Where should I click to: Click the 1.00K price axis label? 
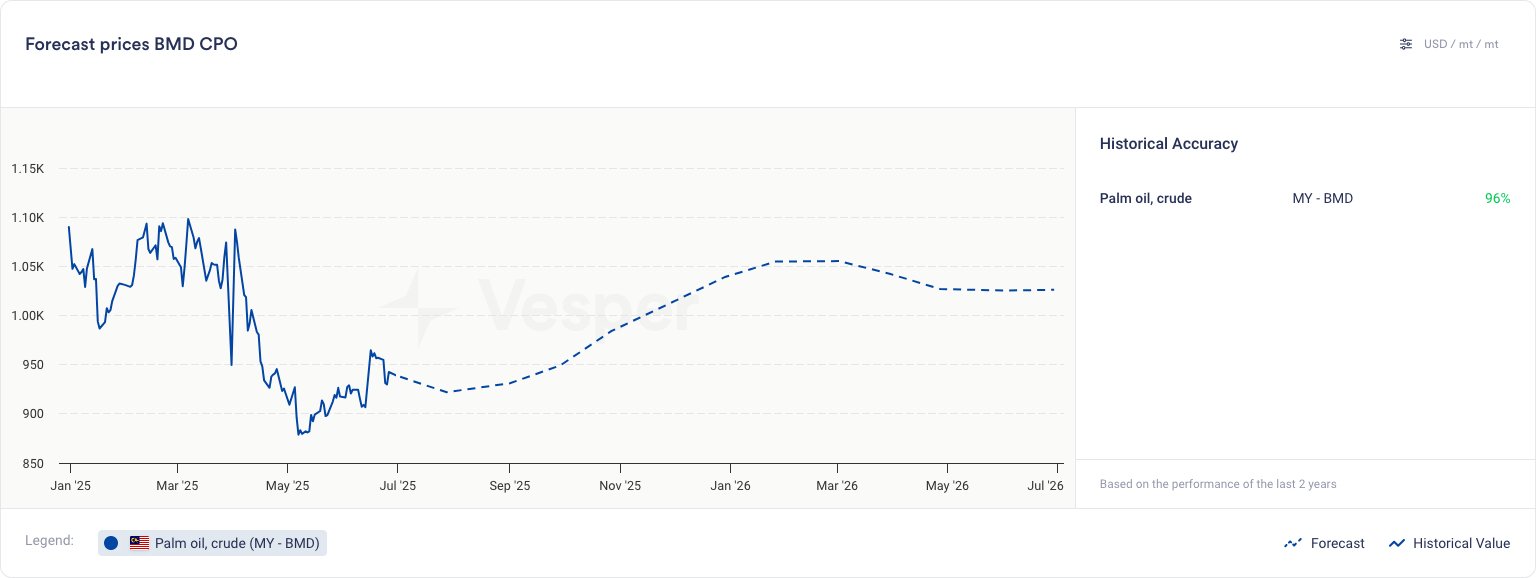(x=28, y=316)
